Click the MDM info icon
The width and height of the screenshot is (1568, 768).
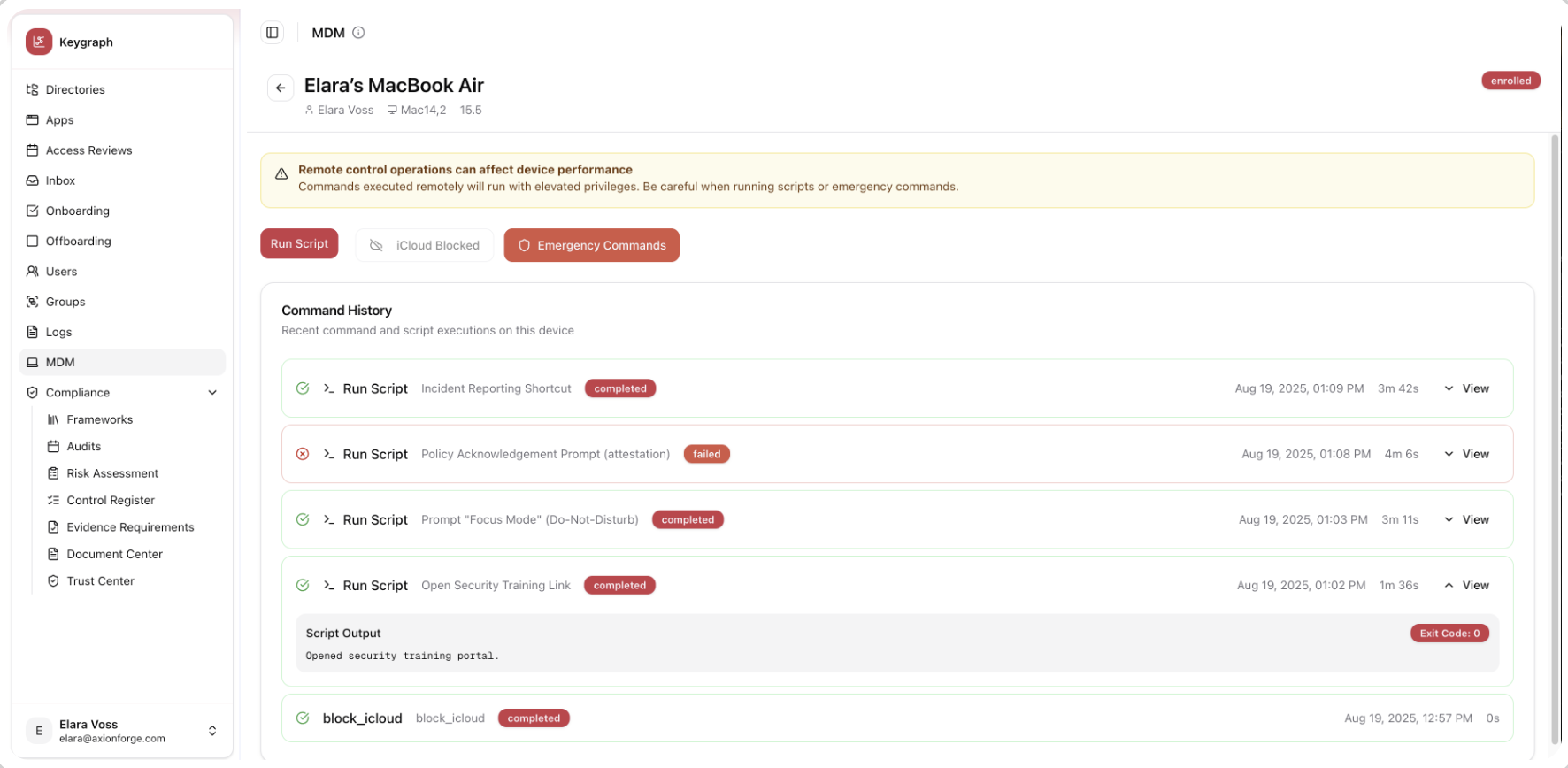358,33
